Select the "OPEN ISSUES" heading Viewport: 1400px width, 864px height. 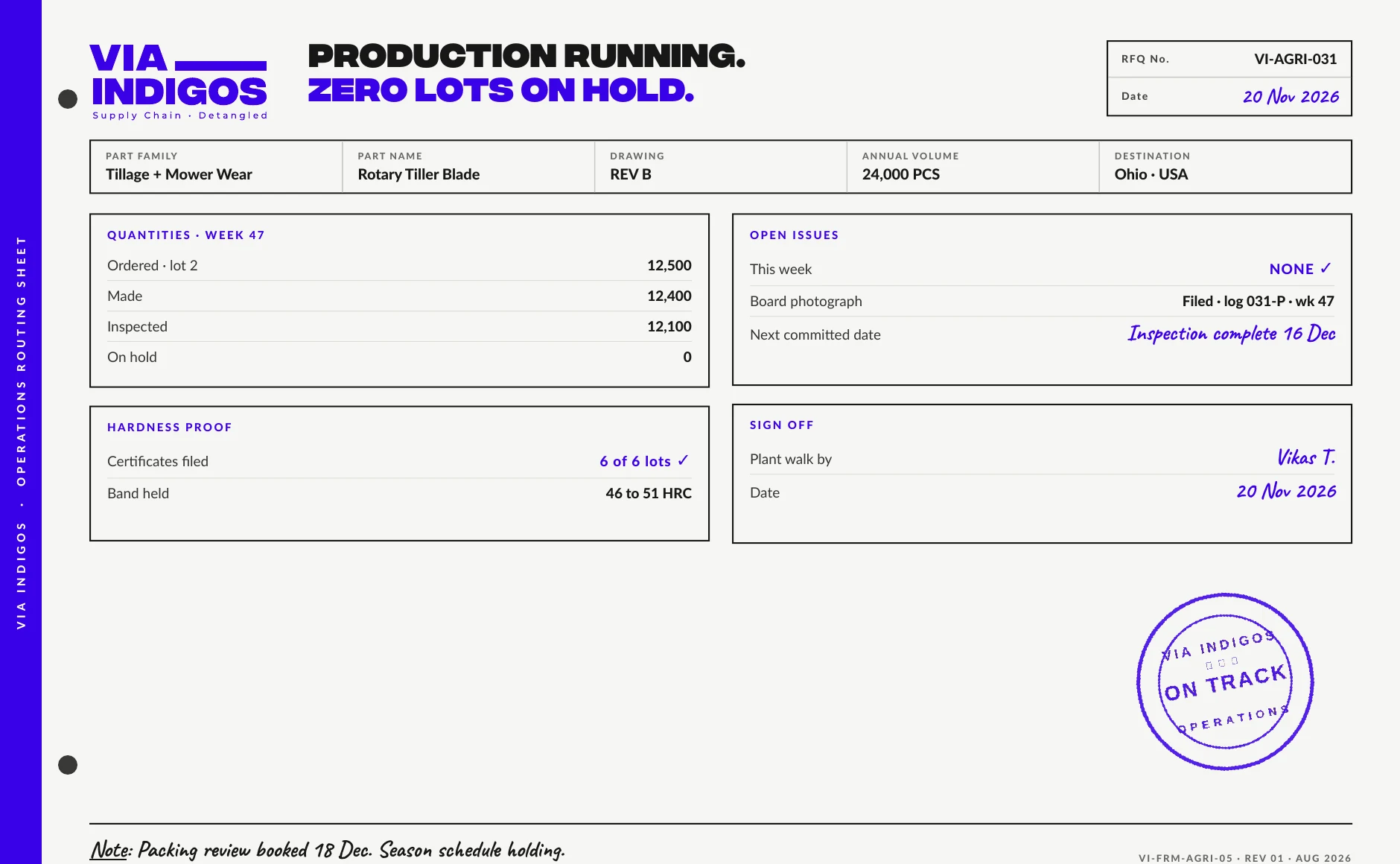tap(795, 235)
